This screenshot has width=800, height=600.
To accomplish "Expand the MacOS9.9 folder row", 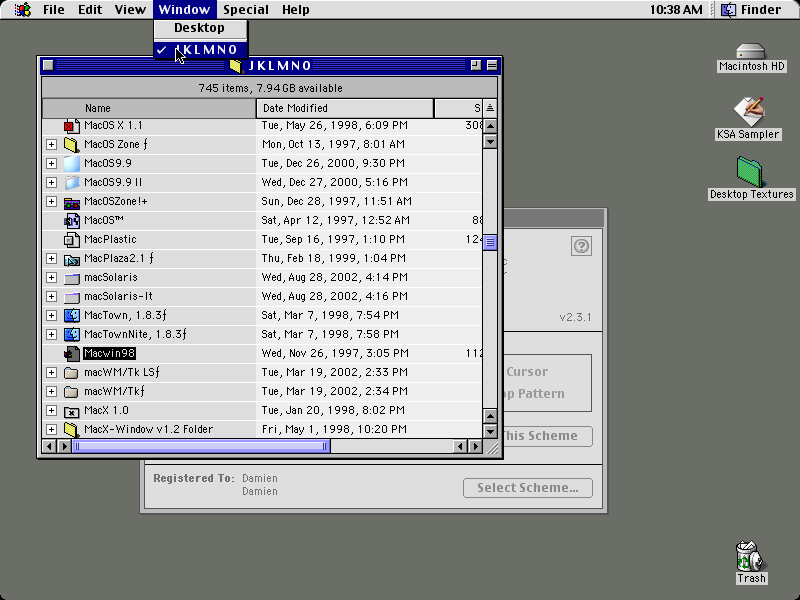I will (51, 163).
